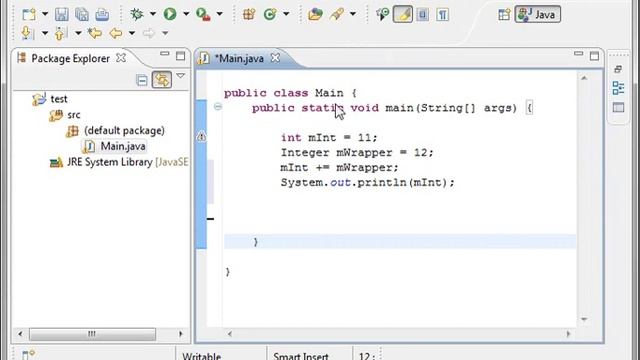Screen dimensions: 640x360
Task: Open the Package Explorer view menu triangle
Action: click(x=180, y=76)
